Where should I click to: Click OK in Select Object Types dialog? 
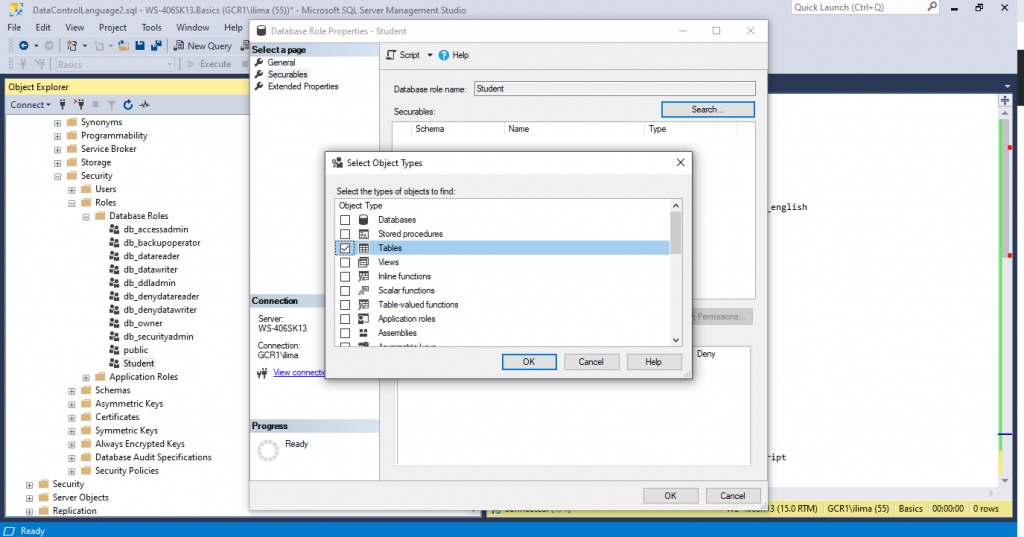pyautogui.click(x=529, y=362)
